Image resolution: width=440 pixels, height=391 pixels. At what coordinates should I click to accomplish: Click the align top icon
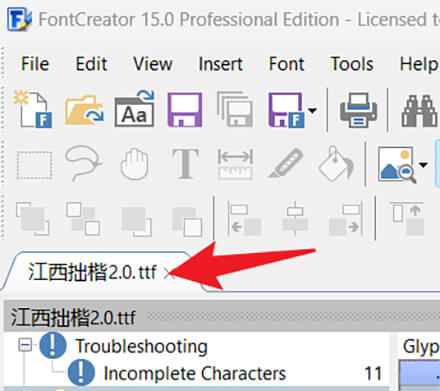pyautogui.click(x=407, y=218)
